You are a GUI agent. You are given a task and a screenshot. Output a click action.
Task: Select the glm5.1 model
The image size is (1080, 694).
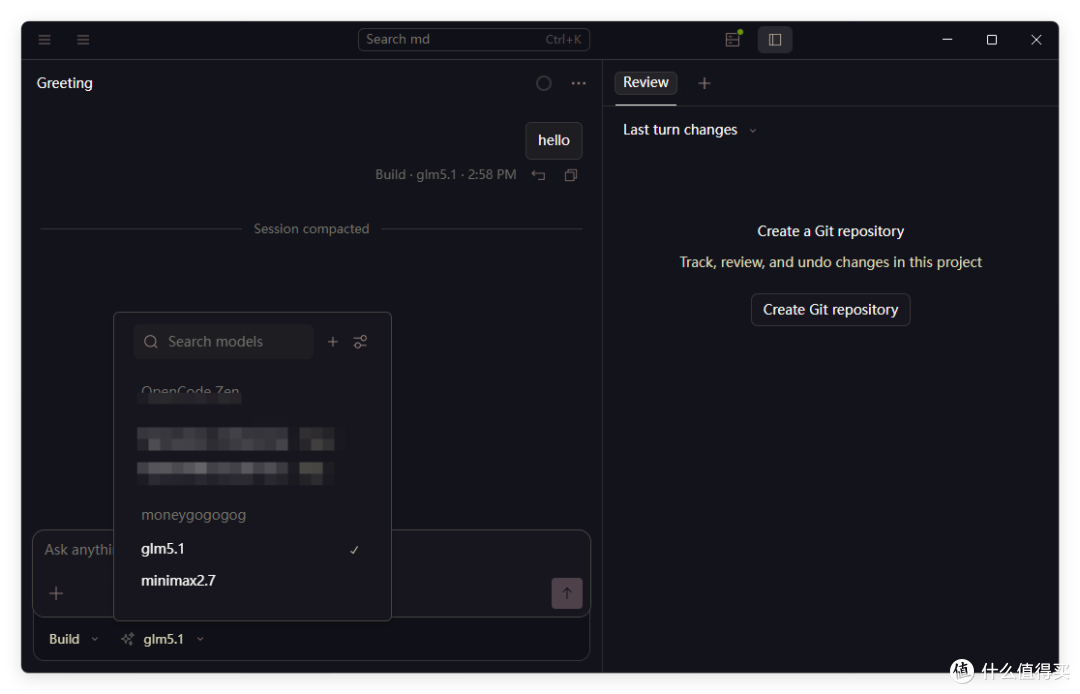click(x=252, y=549)
